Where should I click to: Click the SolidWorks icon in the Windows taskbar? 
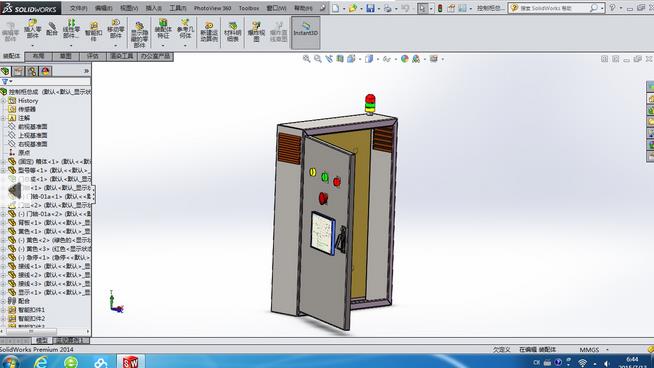pos(130,362)
